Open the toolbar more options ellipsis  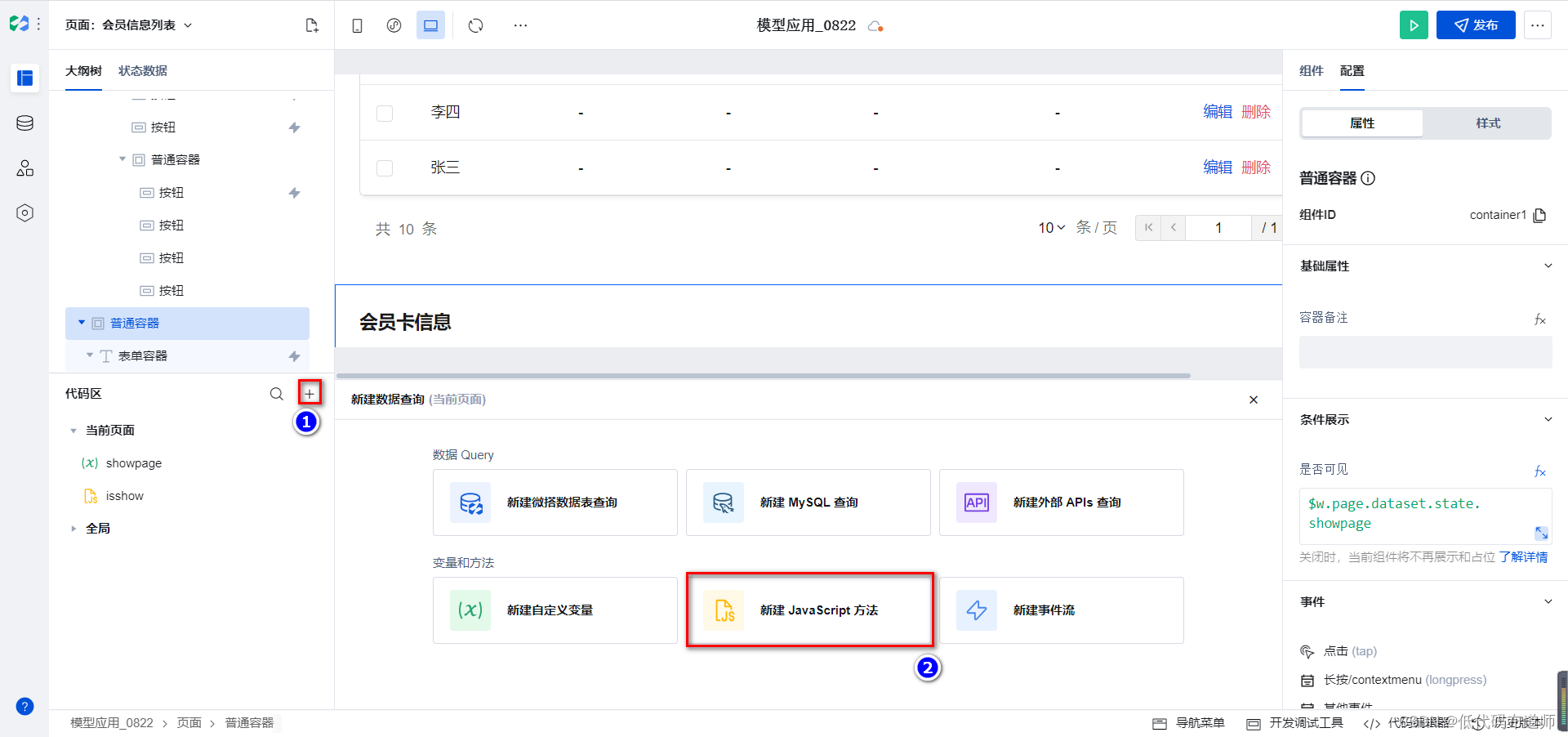(520, 25)
